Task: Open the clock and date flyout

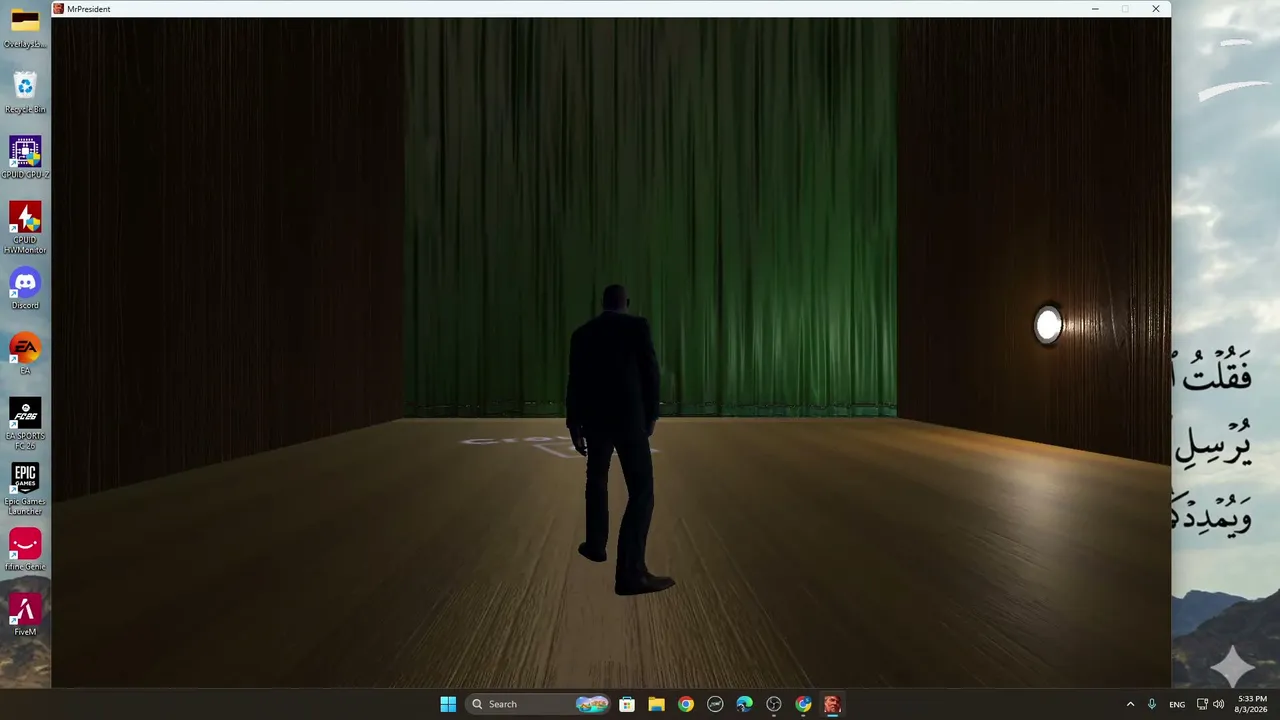Action: click(1252, 704)
